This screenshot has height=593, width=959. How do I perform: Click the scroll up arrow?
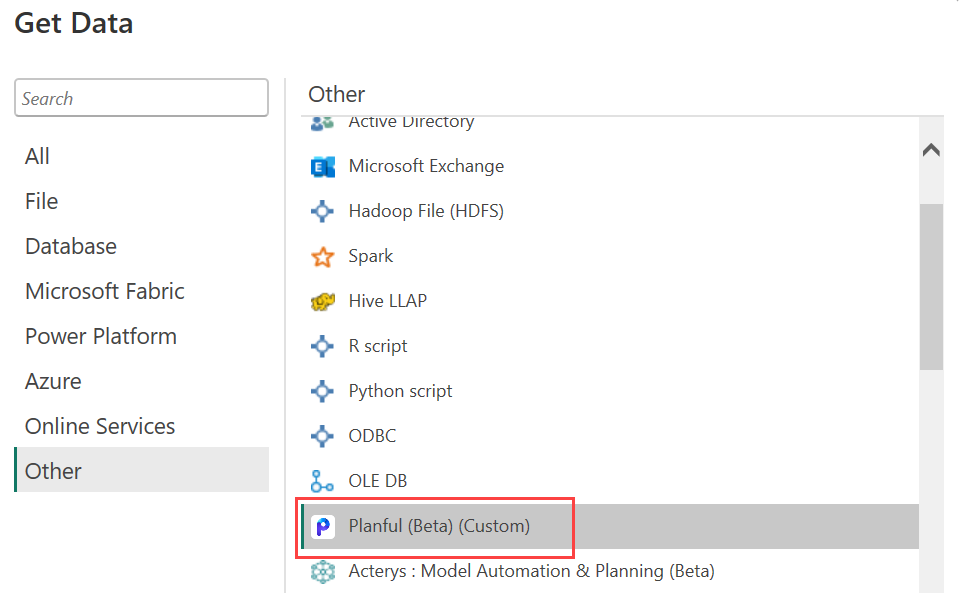point(931,150)
